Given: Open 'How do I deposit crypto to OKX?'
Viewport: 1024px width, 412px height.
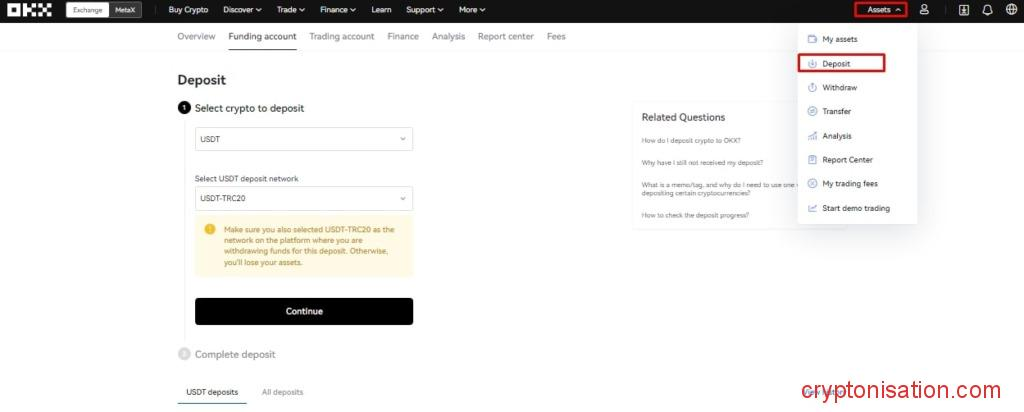Looking at the screenshot, I should tap(691, 139).
